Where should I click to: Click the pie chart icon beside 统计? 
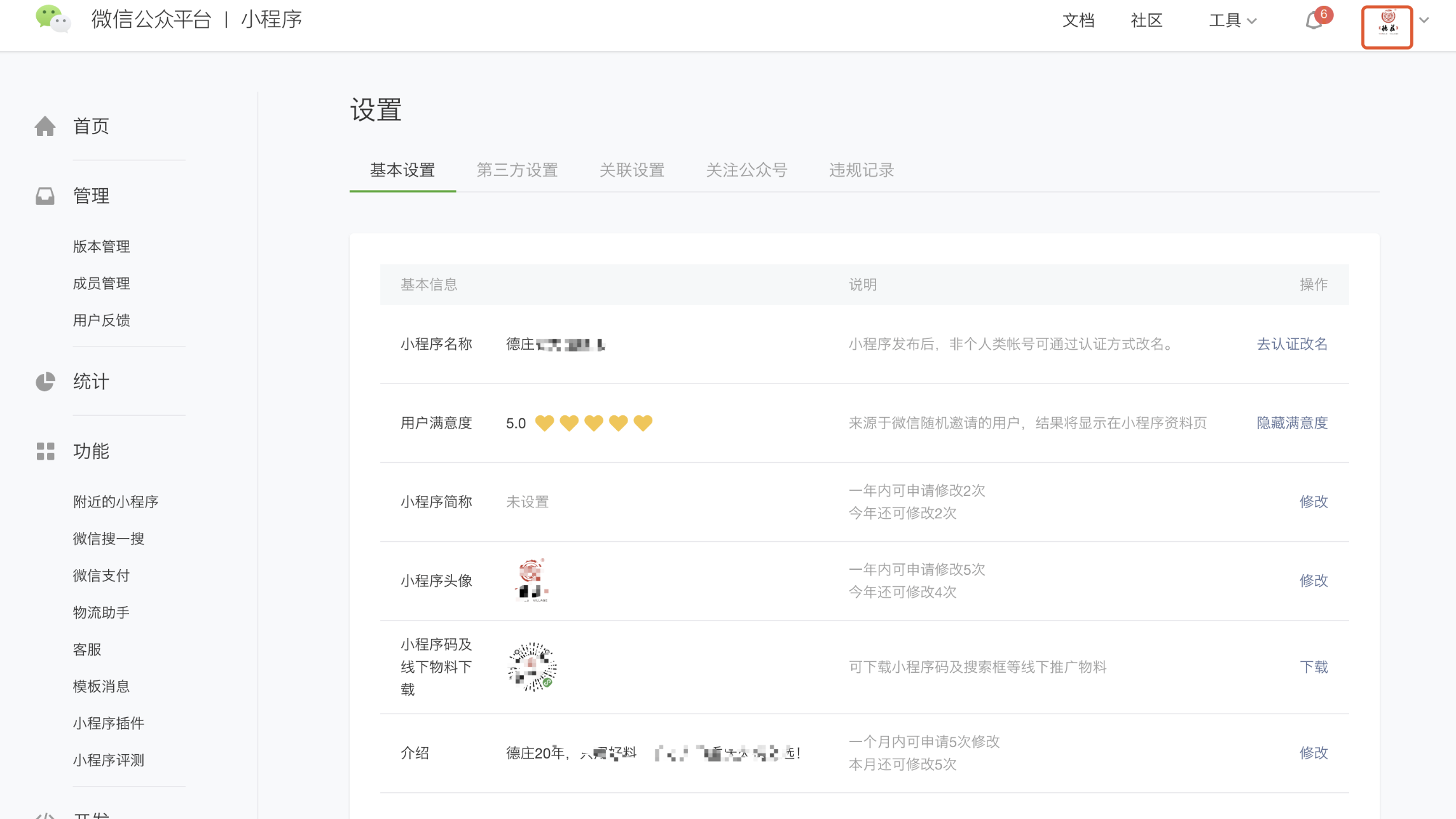[45, 382]
